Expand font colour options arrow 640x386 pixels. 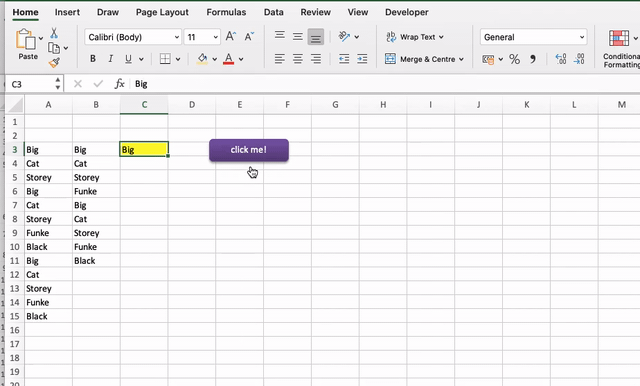pos(241,59)
